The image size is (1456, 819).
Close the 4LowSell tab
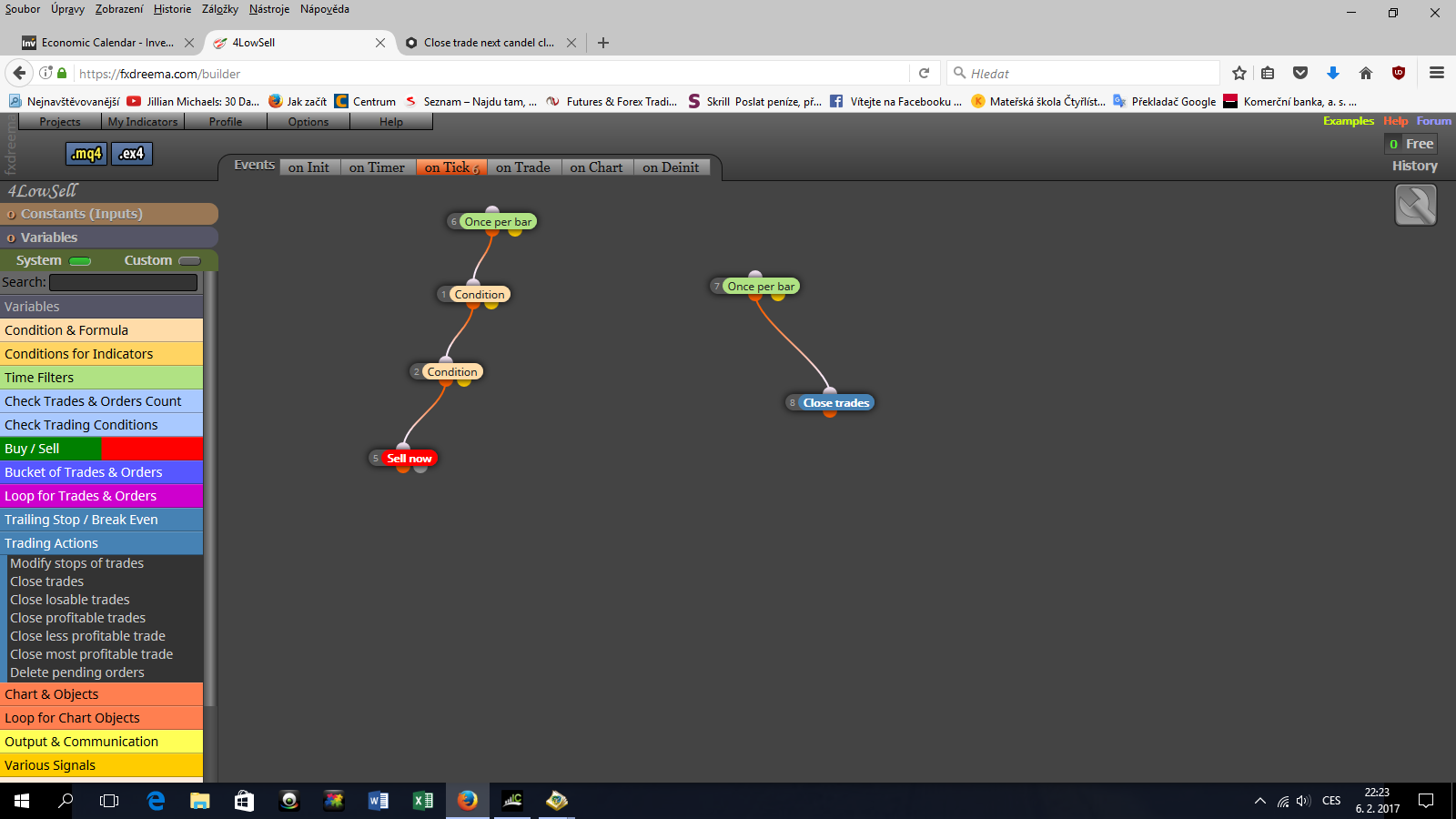(380, 43)
